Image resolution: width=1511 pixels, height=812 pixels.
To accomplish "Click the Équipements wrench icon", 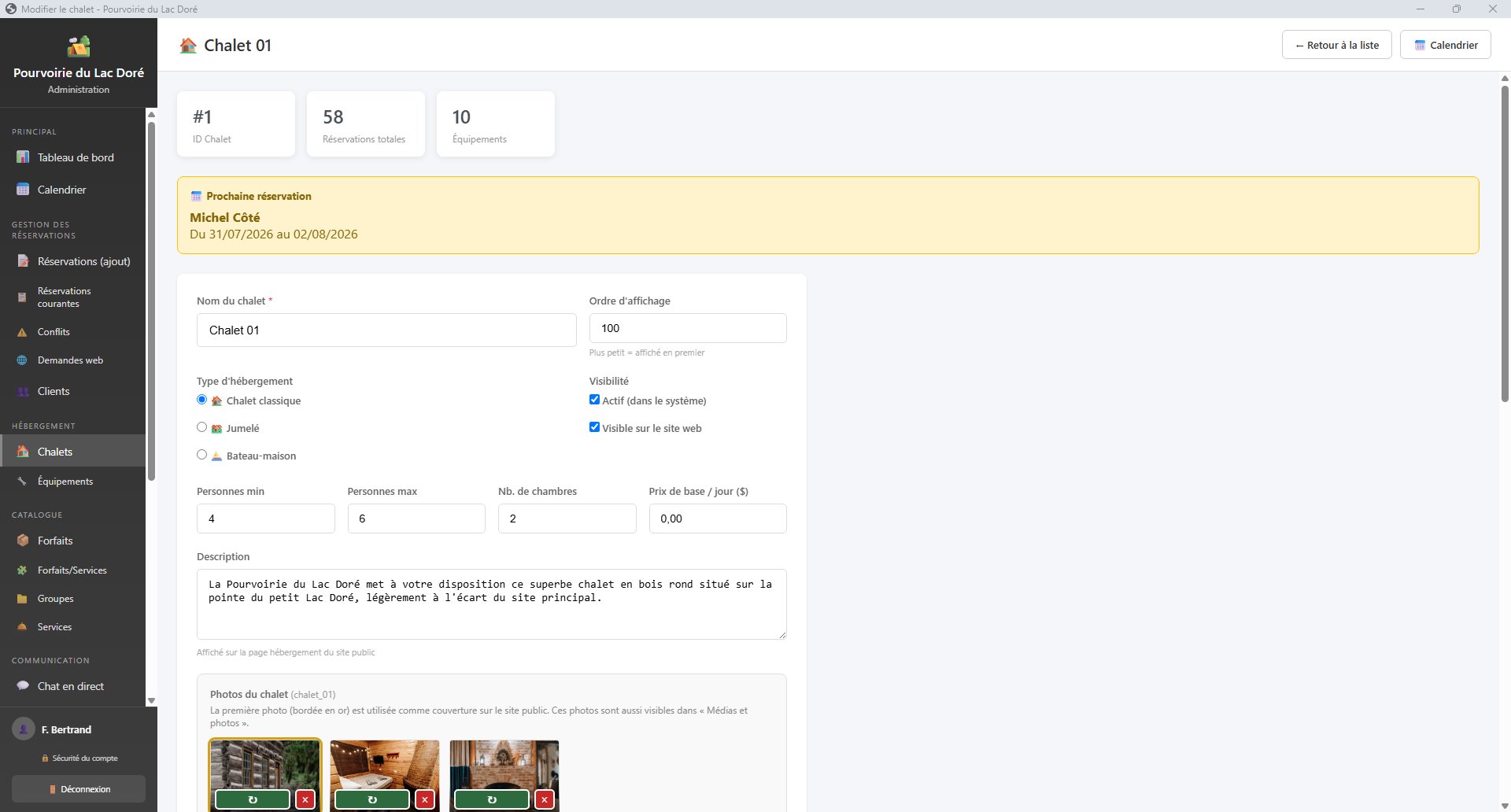I will click(x=22, y=482).
